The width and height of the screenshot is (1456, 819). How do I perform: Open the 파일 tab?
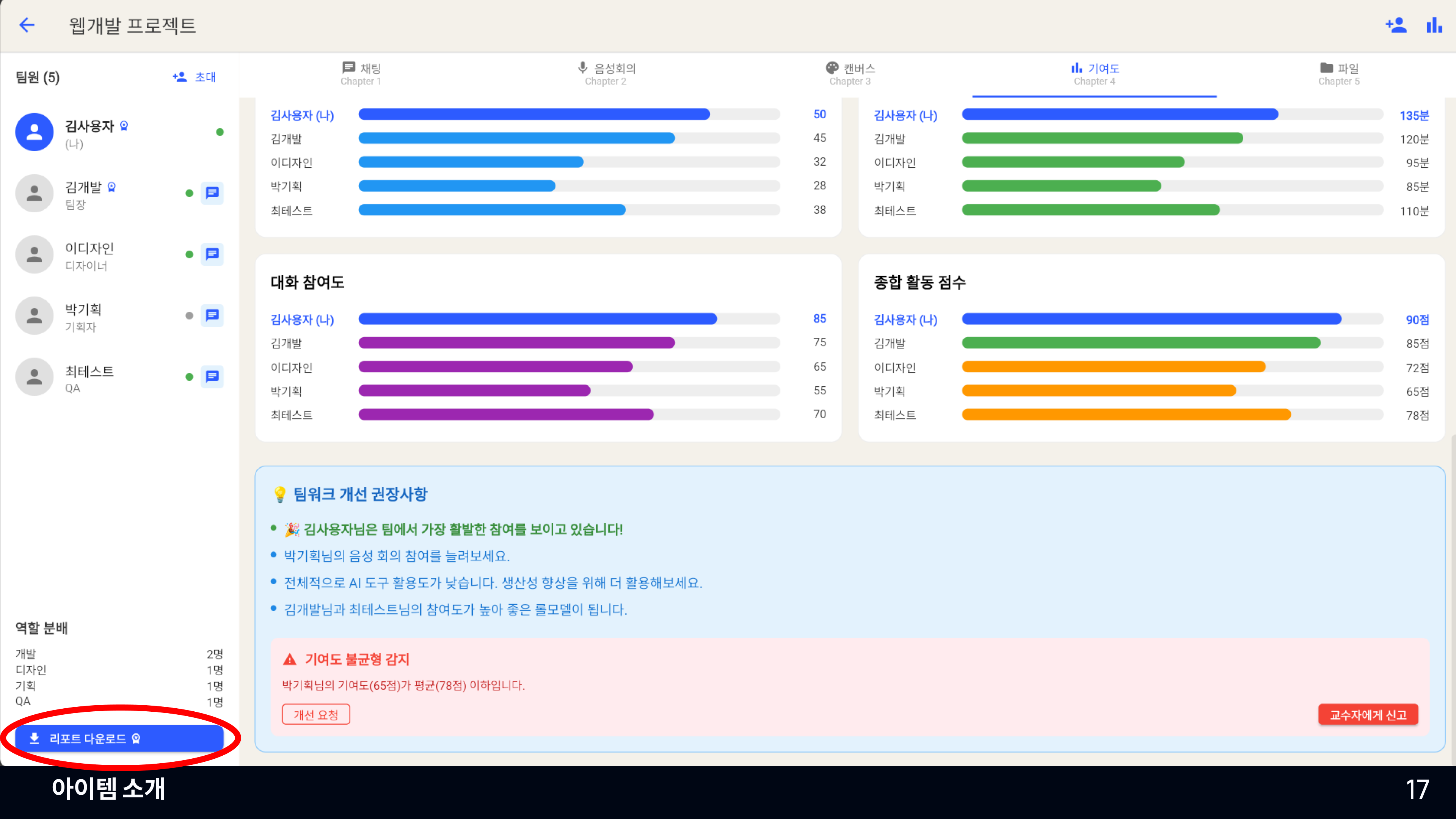(1338, 74)
